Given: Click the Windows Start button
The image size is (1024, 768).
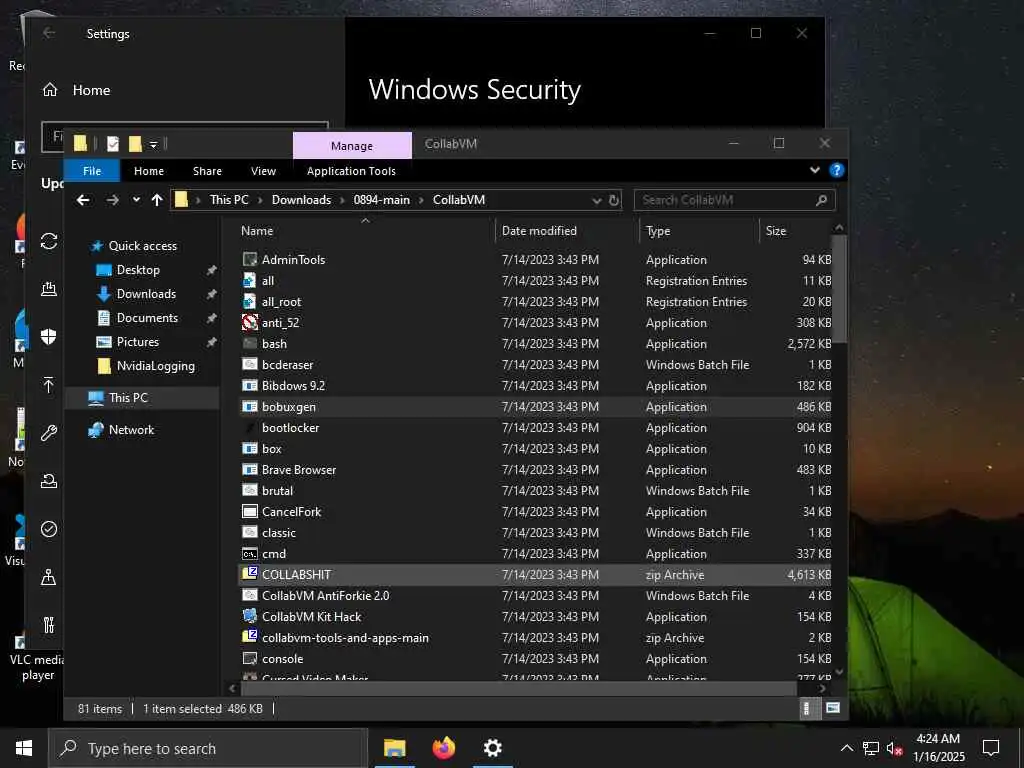Looking at the screenshot, I should click(x=24, y=748).
